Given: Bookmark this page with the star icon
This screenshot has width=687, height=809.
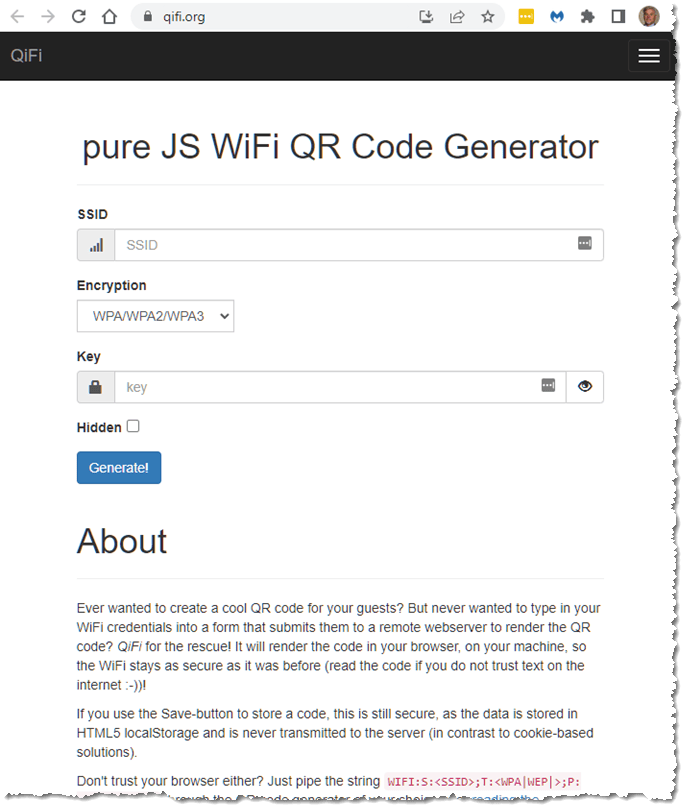Looking at the screenshot, I should click(487, 16).
